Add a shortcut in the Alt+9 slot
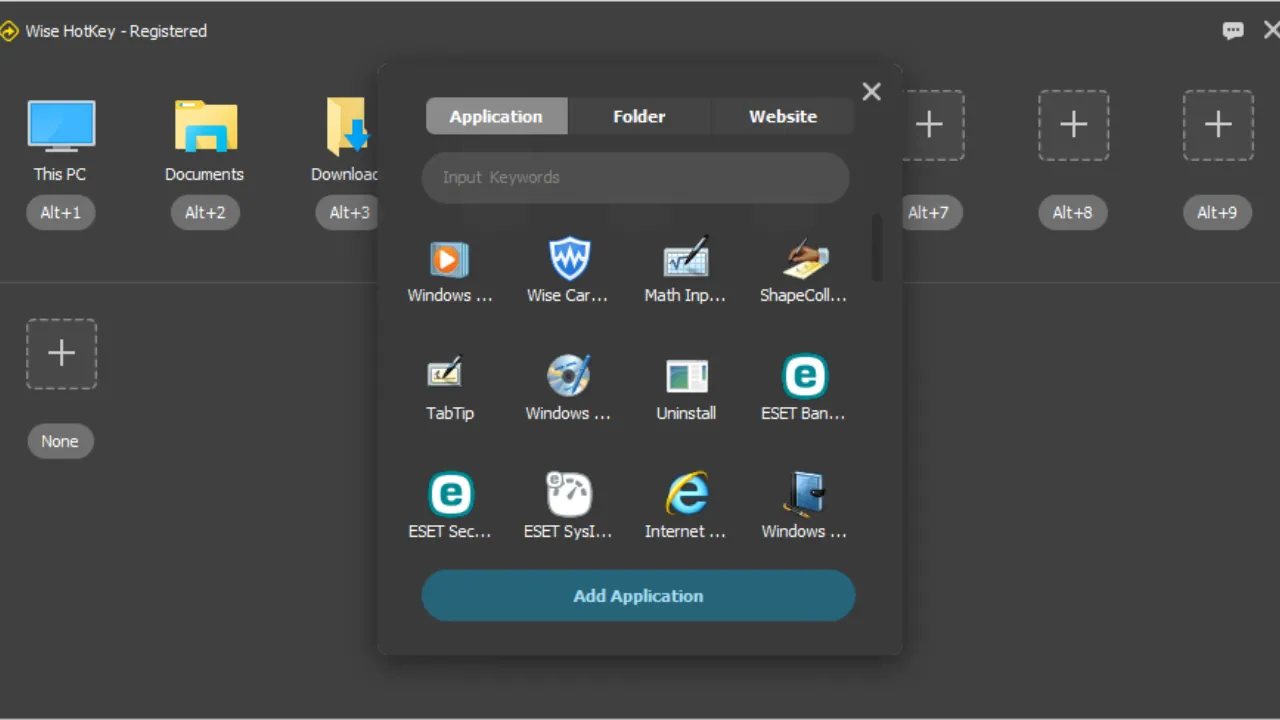1280x720 pixels. click(1218, 125)
